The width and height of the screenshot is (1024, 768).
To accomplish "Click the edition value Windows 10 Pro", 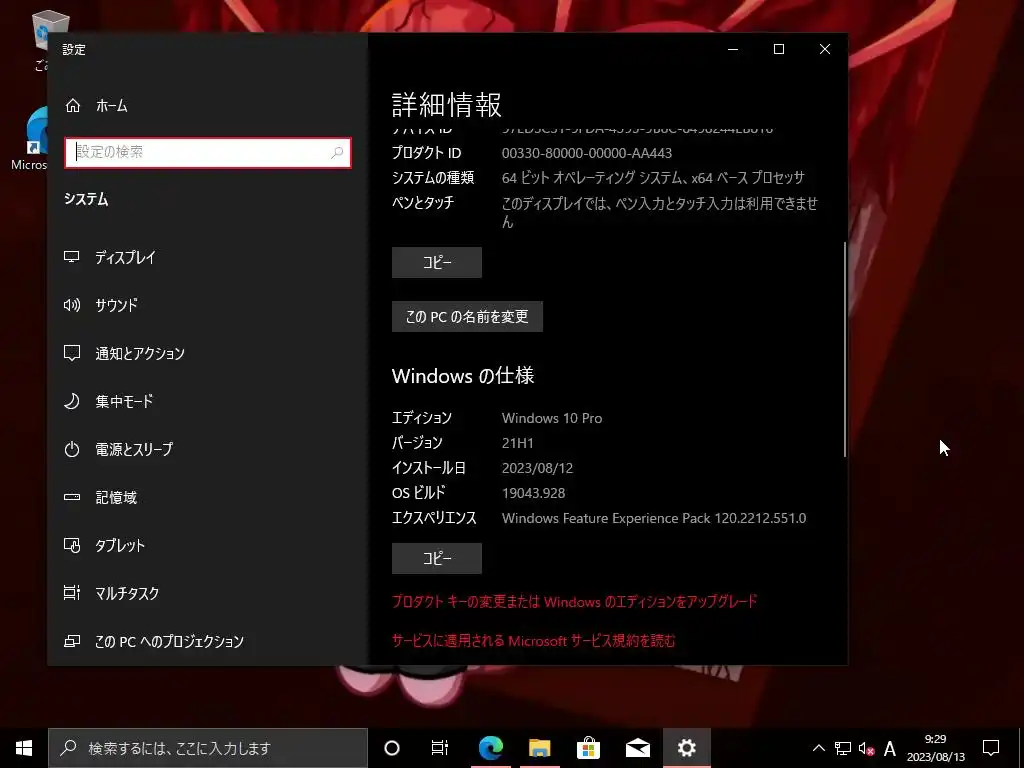I will pos(552,418).
